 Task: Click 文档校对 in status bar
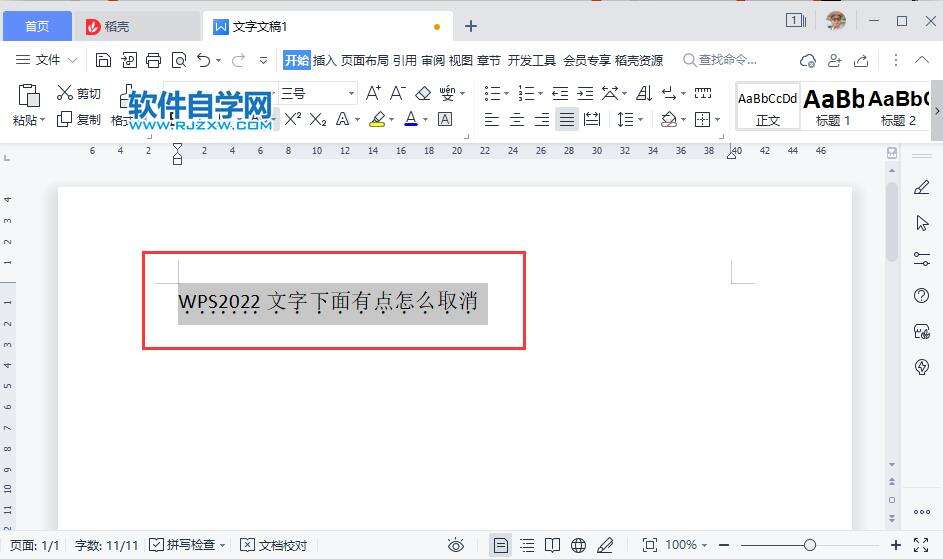click(x=274, y=545)
